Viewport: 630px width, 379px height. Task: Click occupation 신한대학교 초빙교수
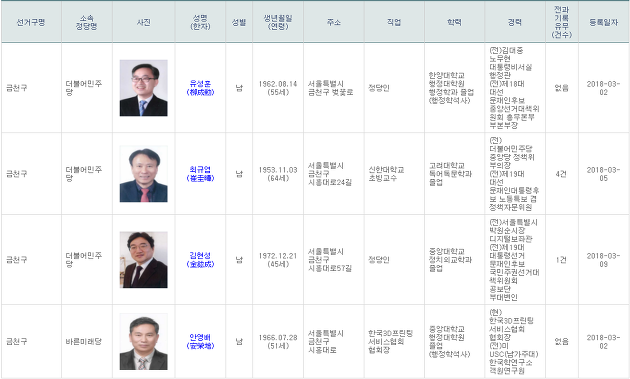coord(386,174)
